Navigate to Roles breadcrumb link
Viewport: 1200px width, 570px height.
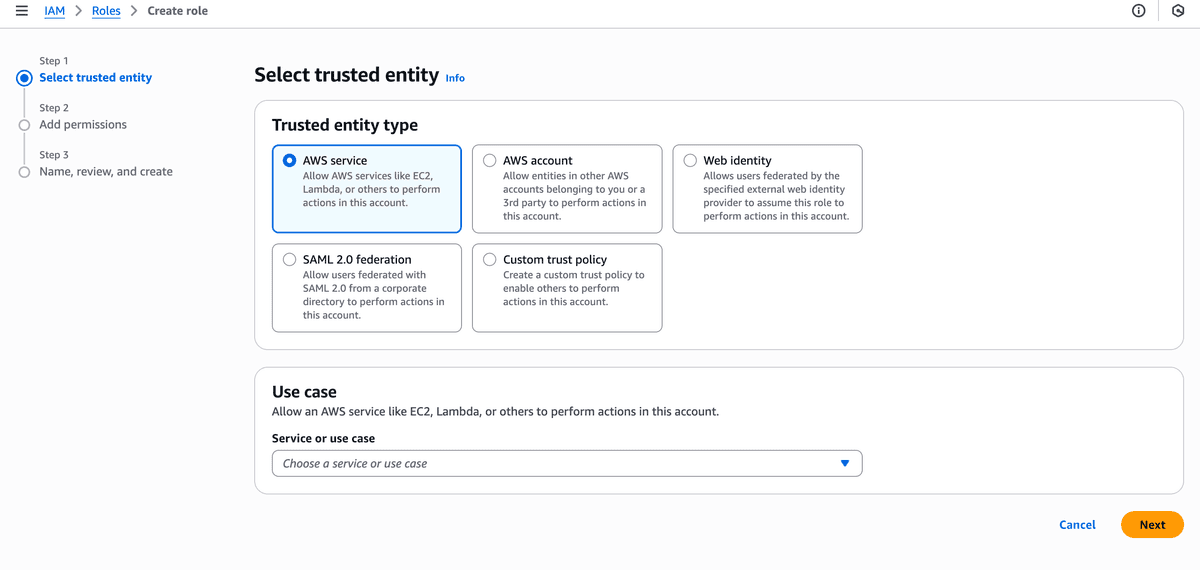106,11
